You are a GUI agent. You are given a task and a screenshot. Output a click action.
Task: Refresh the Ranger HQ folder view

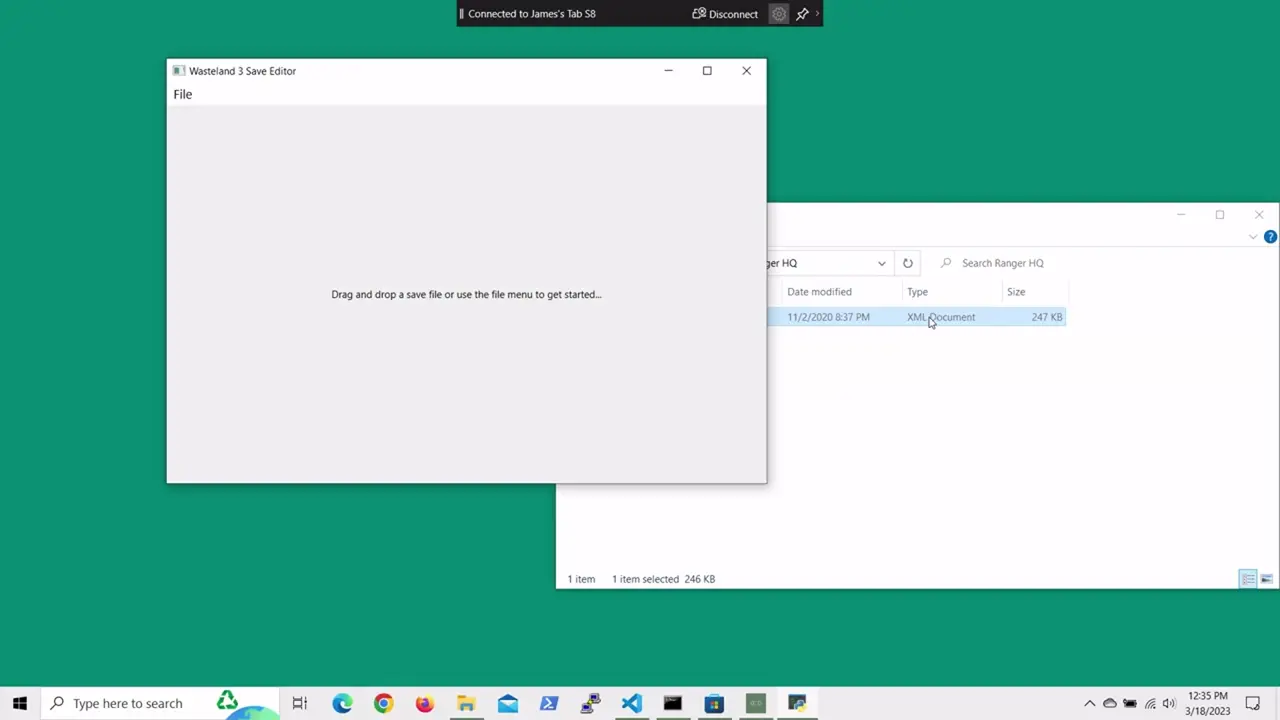tap(908, 263)
